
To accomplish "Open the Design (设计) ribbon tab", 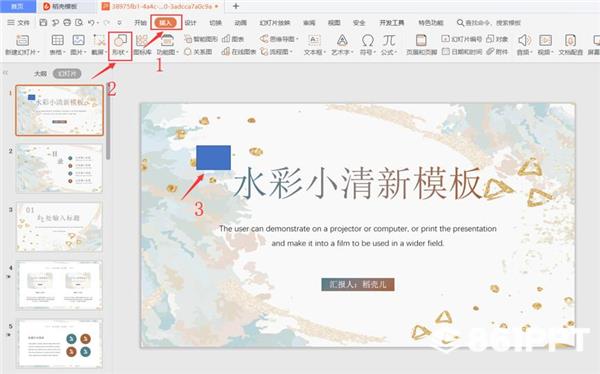I will (190, 23).
